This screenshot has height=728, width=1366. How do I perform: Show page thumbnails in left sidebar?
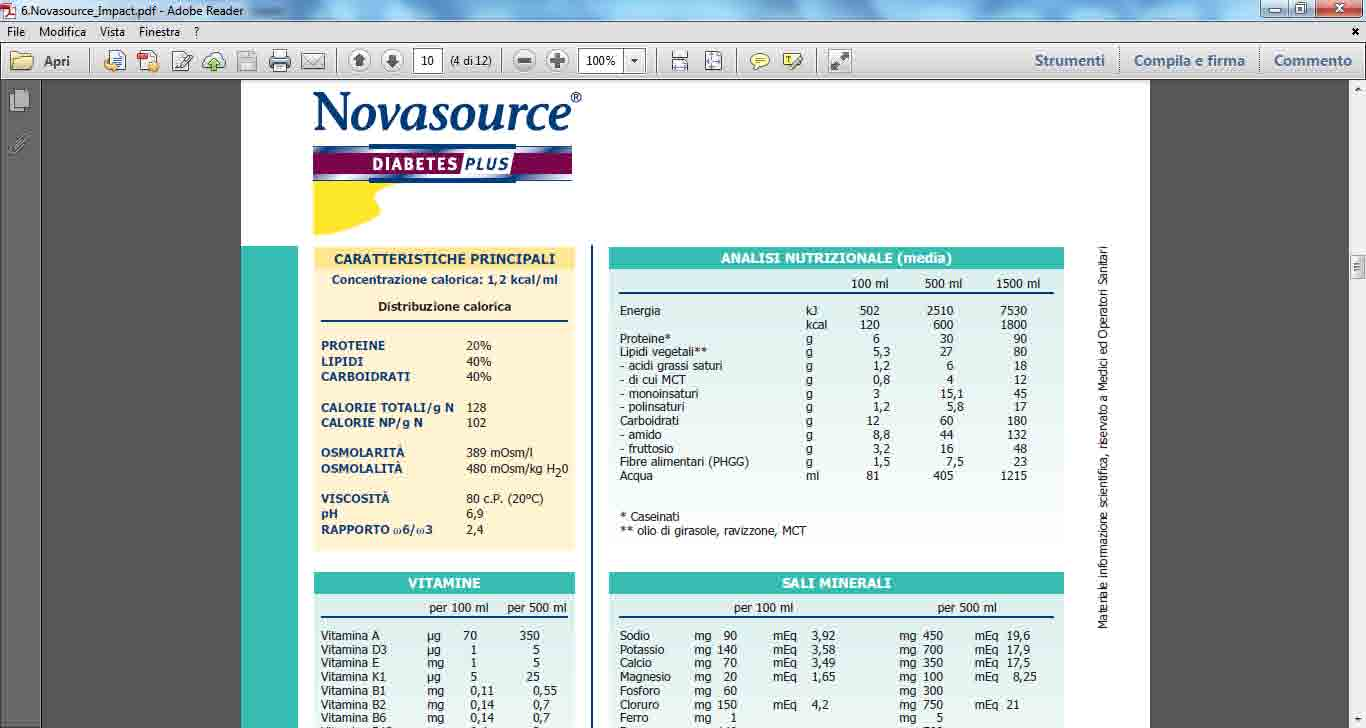(19, 101)
